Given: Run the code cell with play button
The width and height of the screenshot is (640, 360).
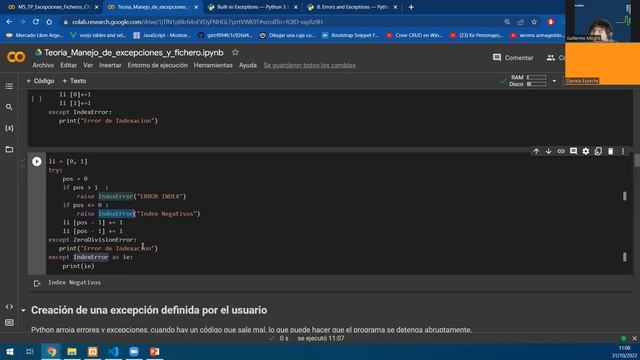Looking at the screenshot, I should tap(37, 161).
